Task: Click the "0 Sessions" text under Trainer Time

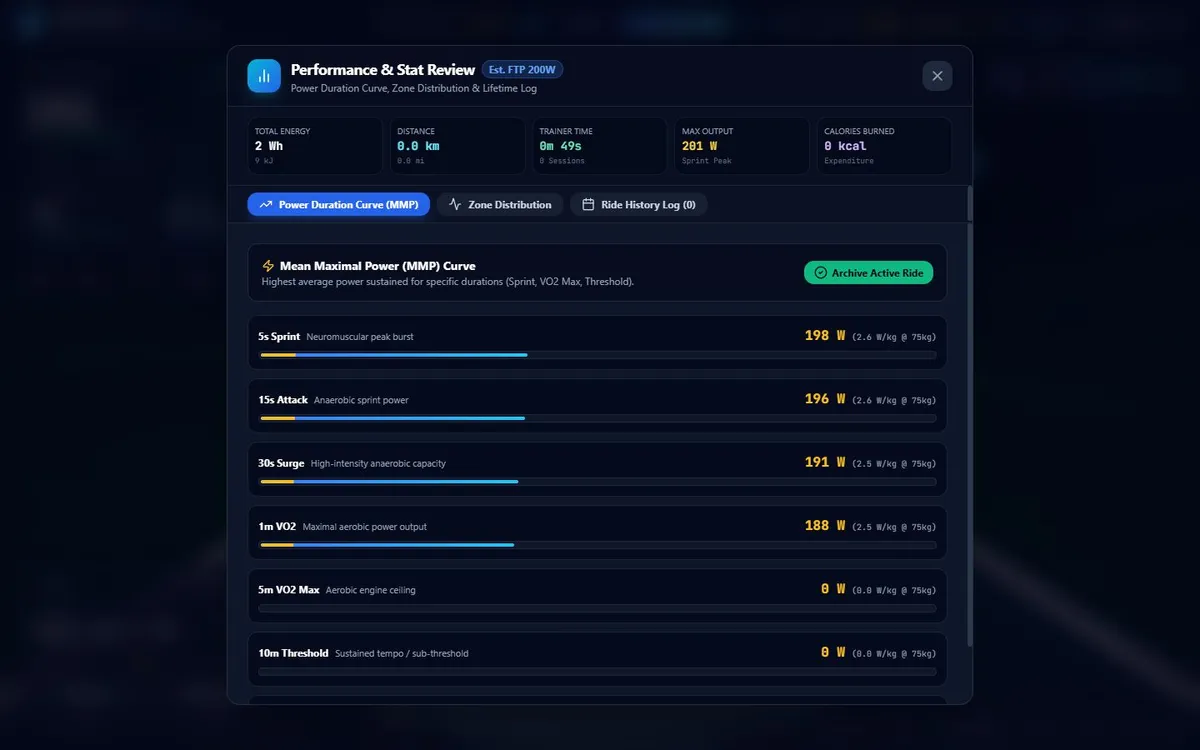Action: click(562, 161)
